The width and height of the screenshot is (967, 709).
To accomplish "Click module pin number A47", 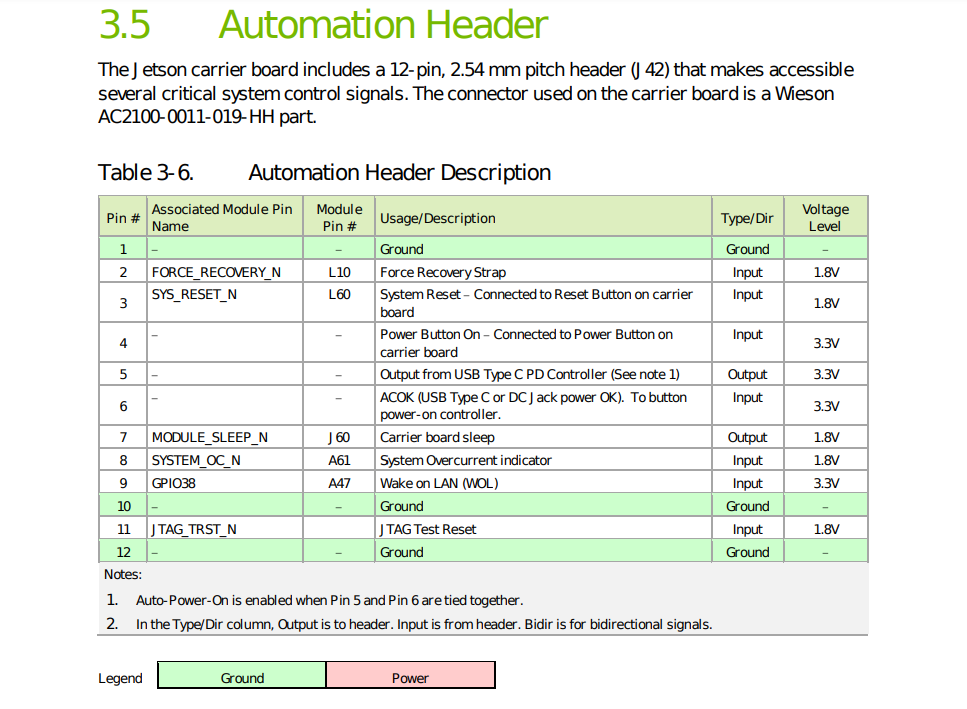I will tap(339, 483).
